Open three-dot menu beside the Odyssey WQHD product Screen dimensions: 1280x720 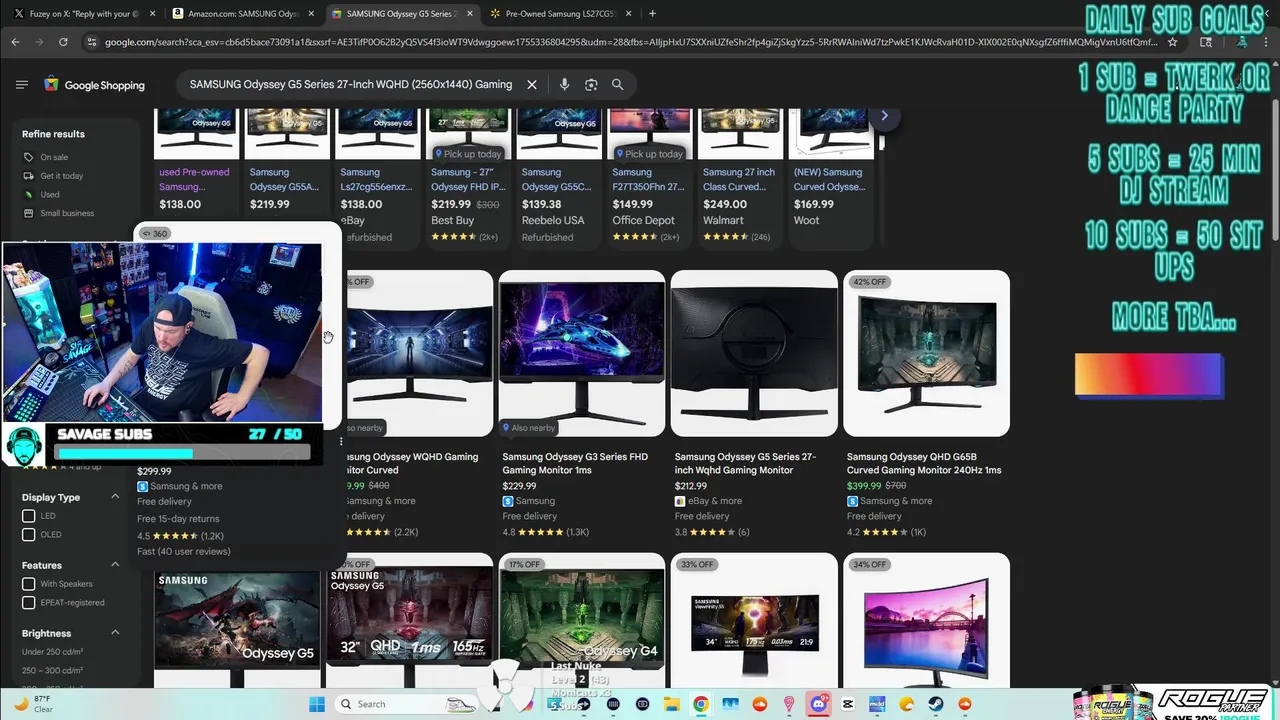click(341, 441)
